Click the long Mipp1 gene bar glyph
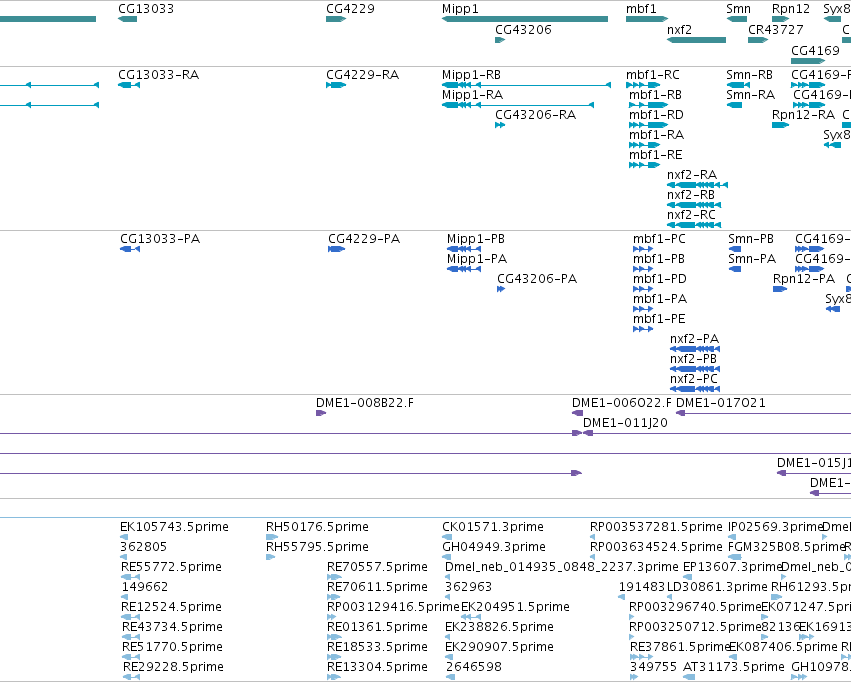851x682 pixels. [525, 19]
